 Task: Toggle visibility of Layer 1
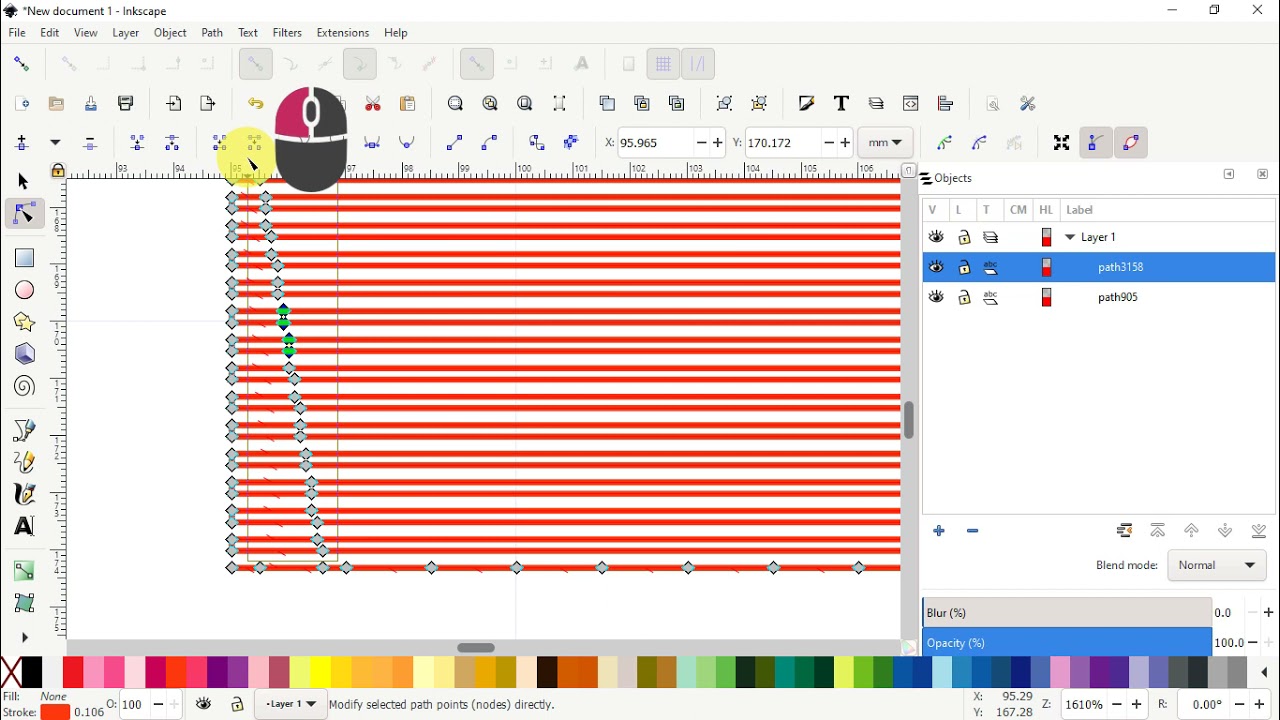(937, 238)
